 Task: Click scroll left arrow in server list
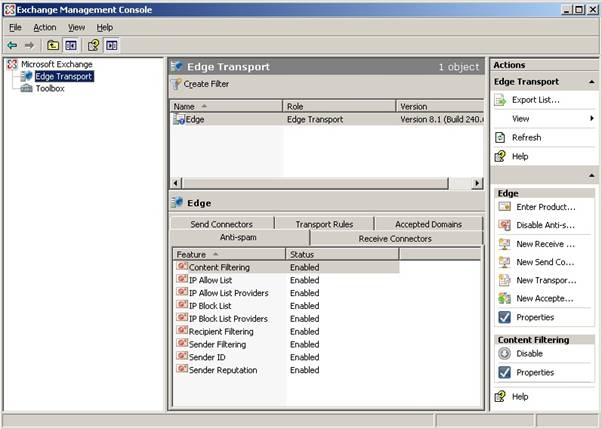tap(176, 183)
